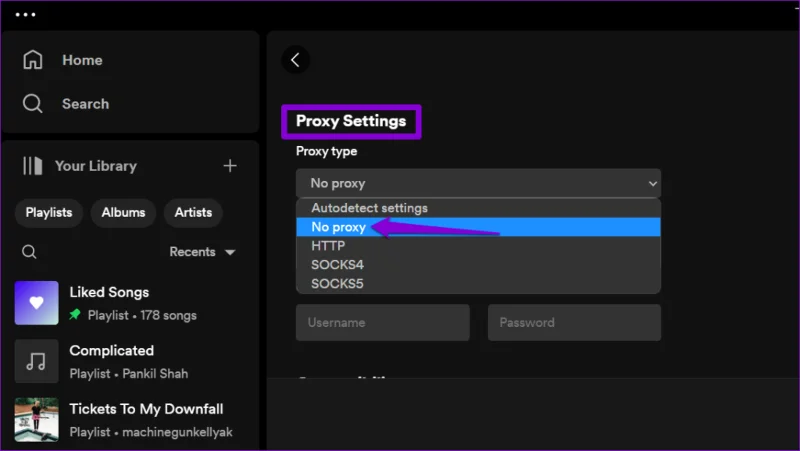Open the Liked Songs playlist title
This screenshot has width=800, height=451.
tap(109, 292)
